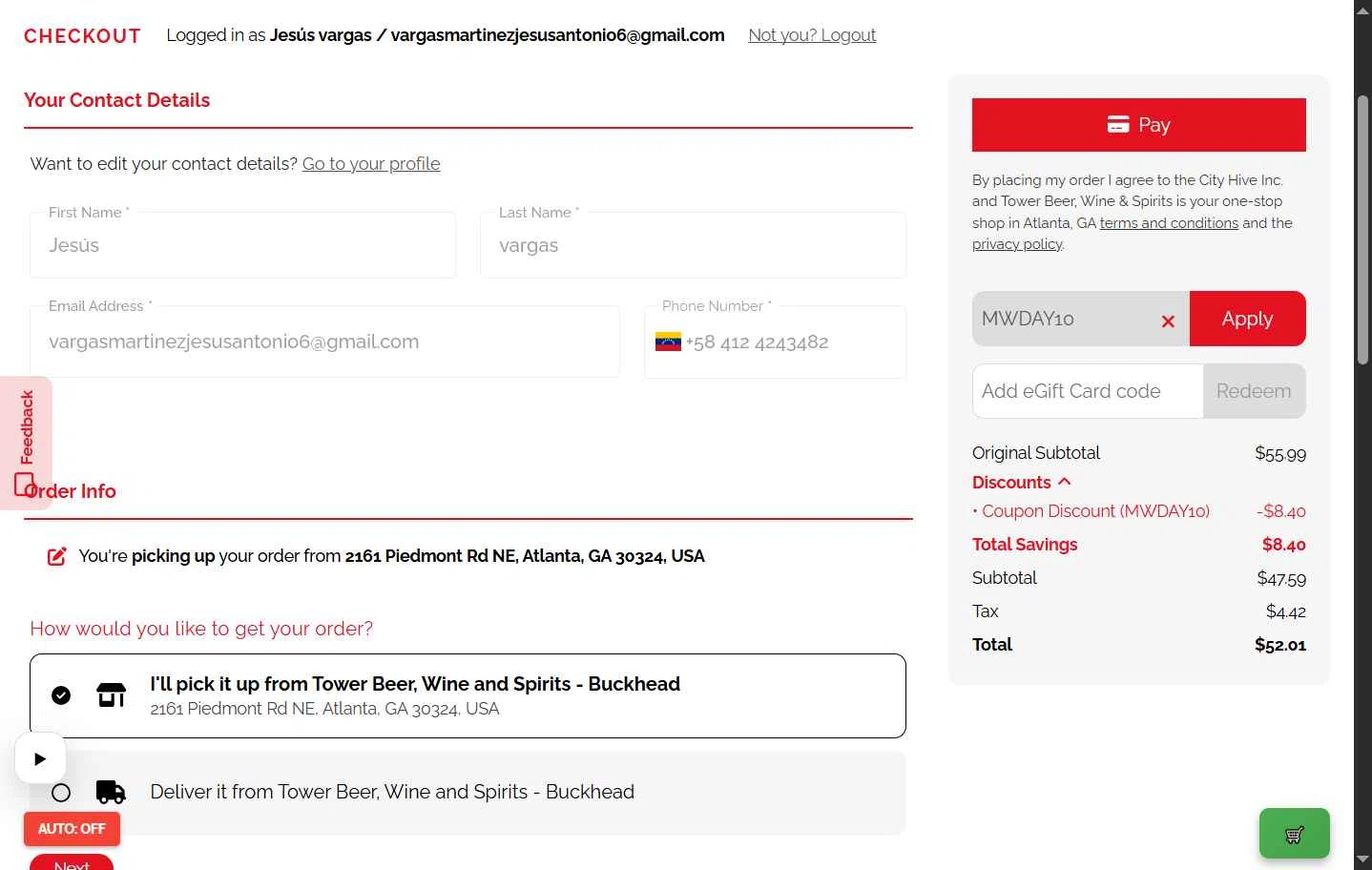This screenshot has height=870, width=1372.
Task: Select the pick up from Buckhead radio option
Action: 61,695
